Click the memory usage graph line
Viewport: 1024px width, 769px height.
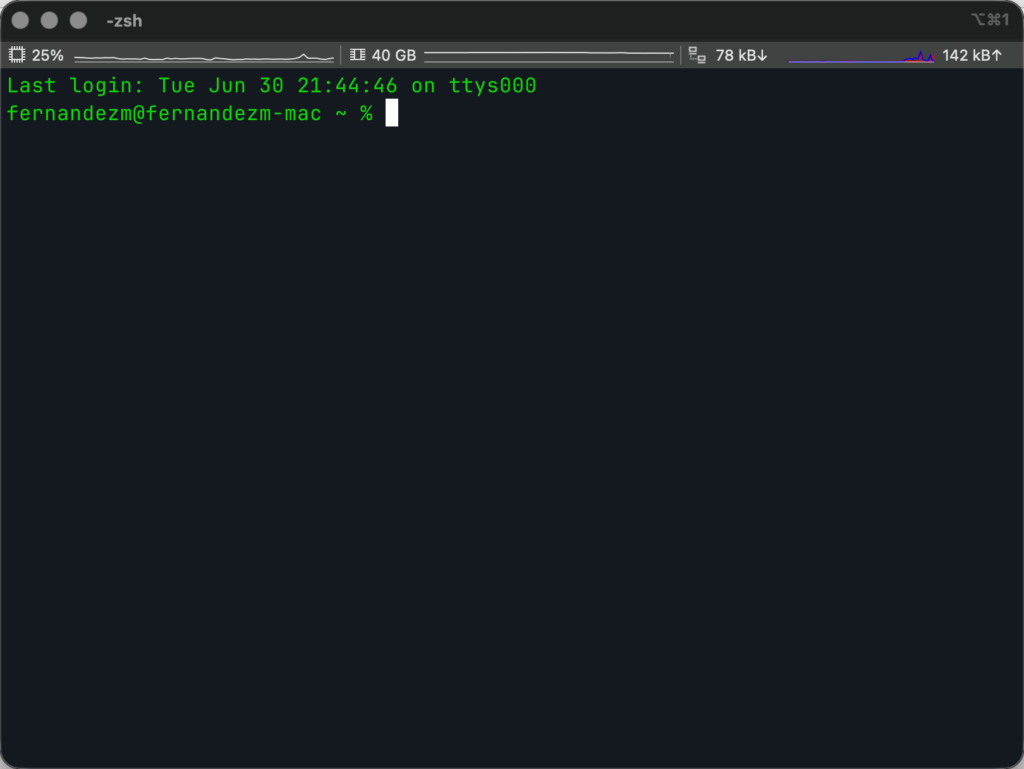(549, 57)
